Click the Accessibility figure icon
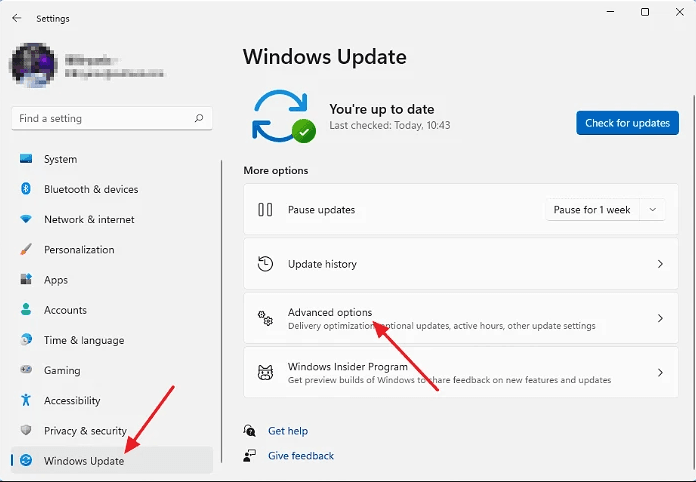 (26, 400)
